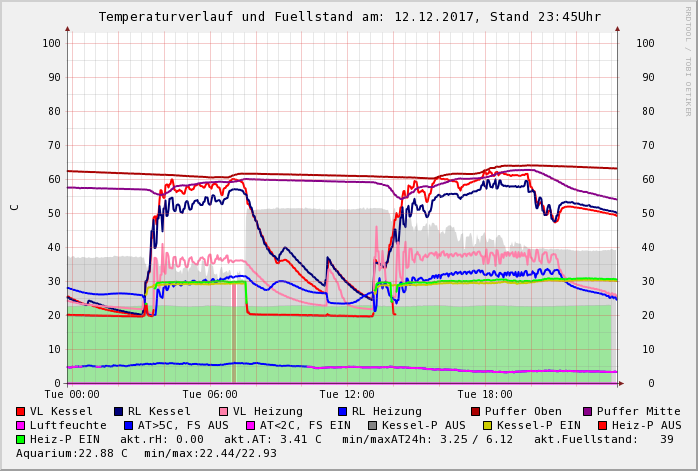This screenshot has width=698, height=471.
Task: Select the pink VL Heizung legend swatch
Action: pos(223,411)
